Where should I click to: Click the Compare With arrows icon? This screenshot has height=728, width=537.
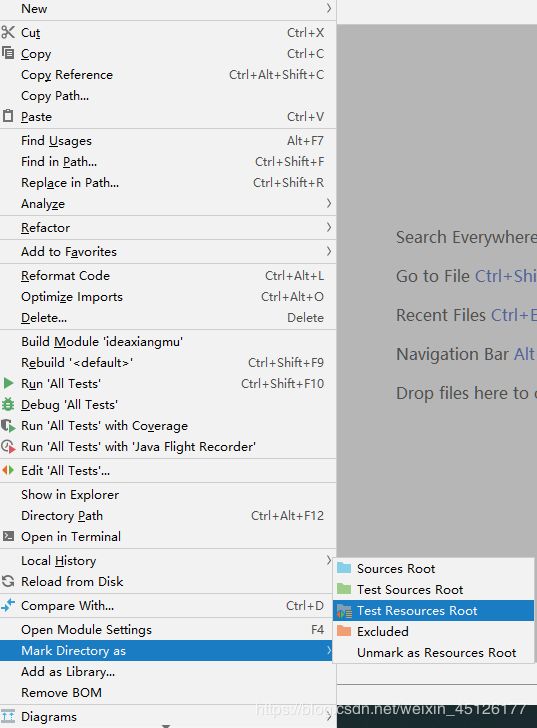8,605
